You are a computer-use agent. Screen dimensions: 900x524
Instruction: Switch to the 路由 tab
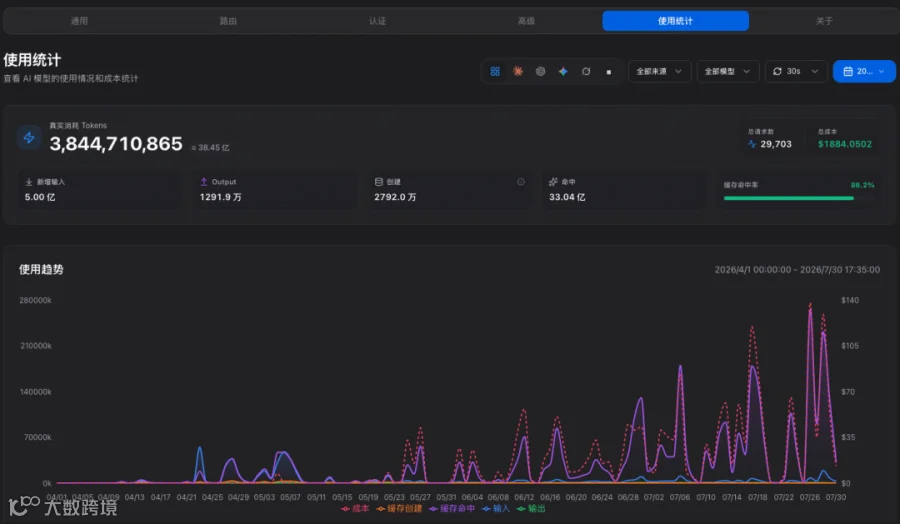click(228, 21)
